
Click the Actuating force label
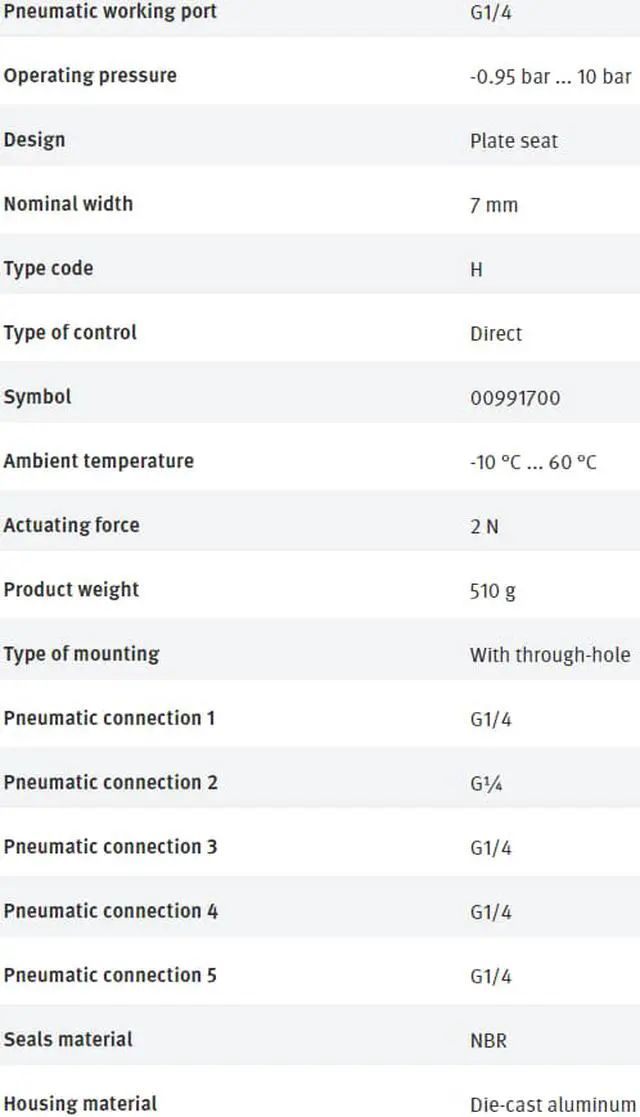tap(71, 525)
